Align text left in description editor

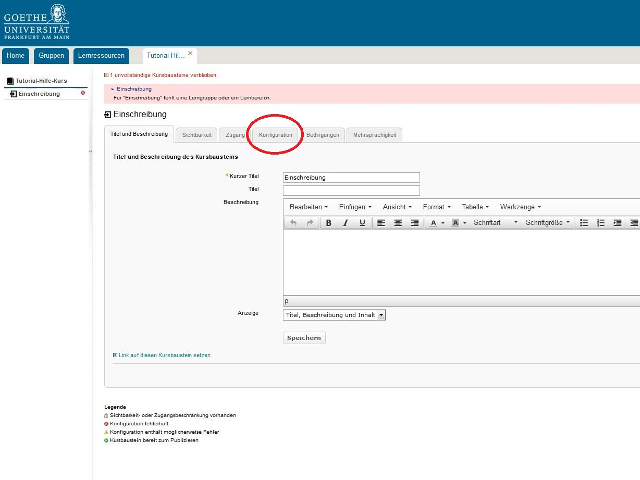click(x=381, y=223)
